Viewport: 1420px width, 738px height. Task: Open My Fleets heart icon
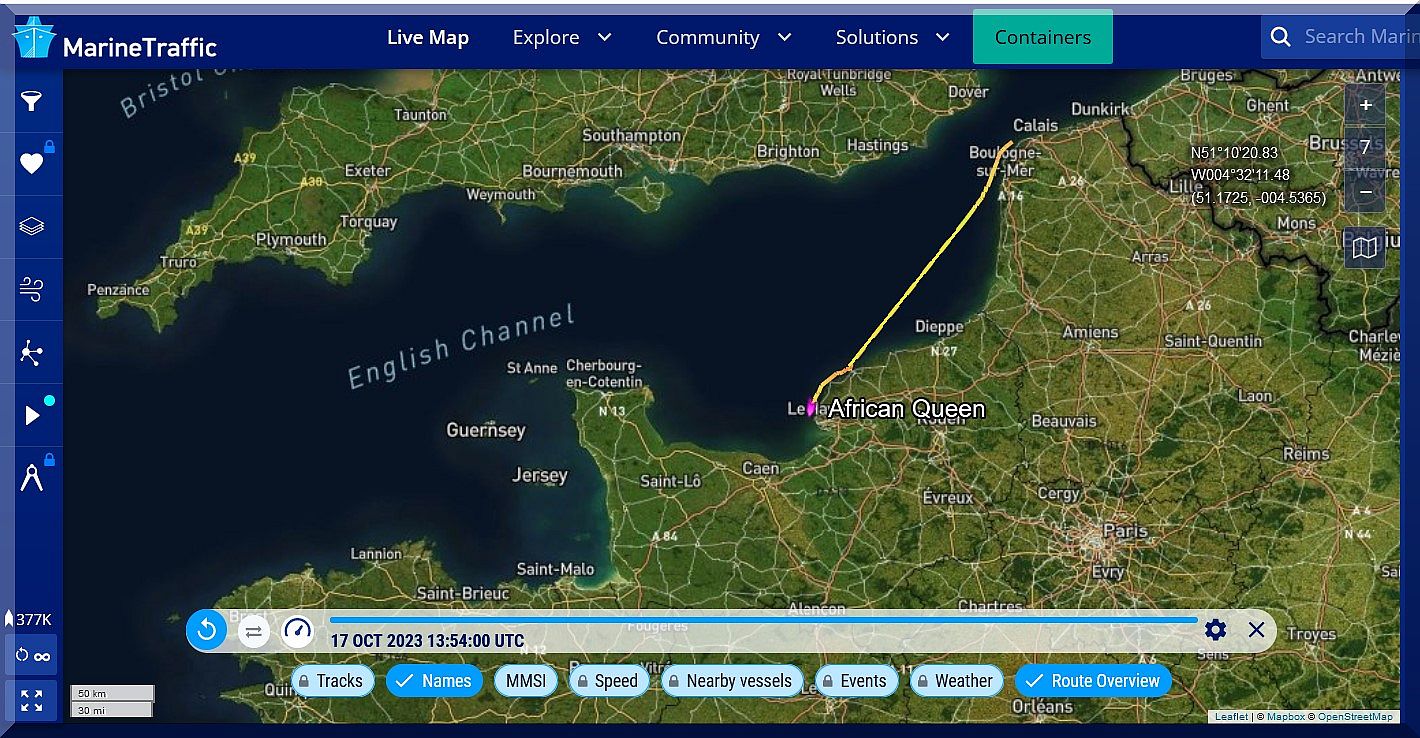click(x=32, y=163)
